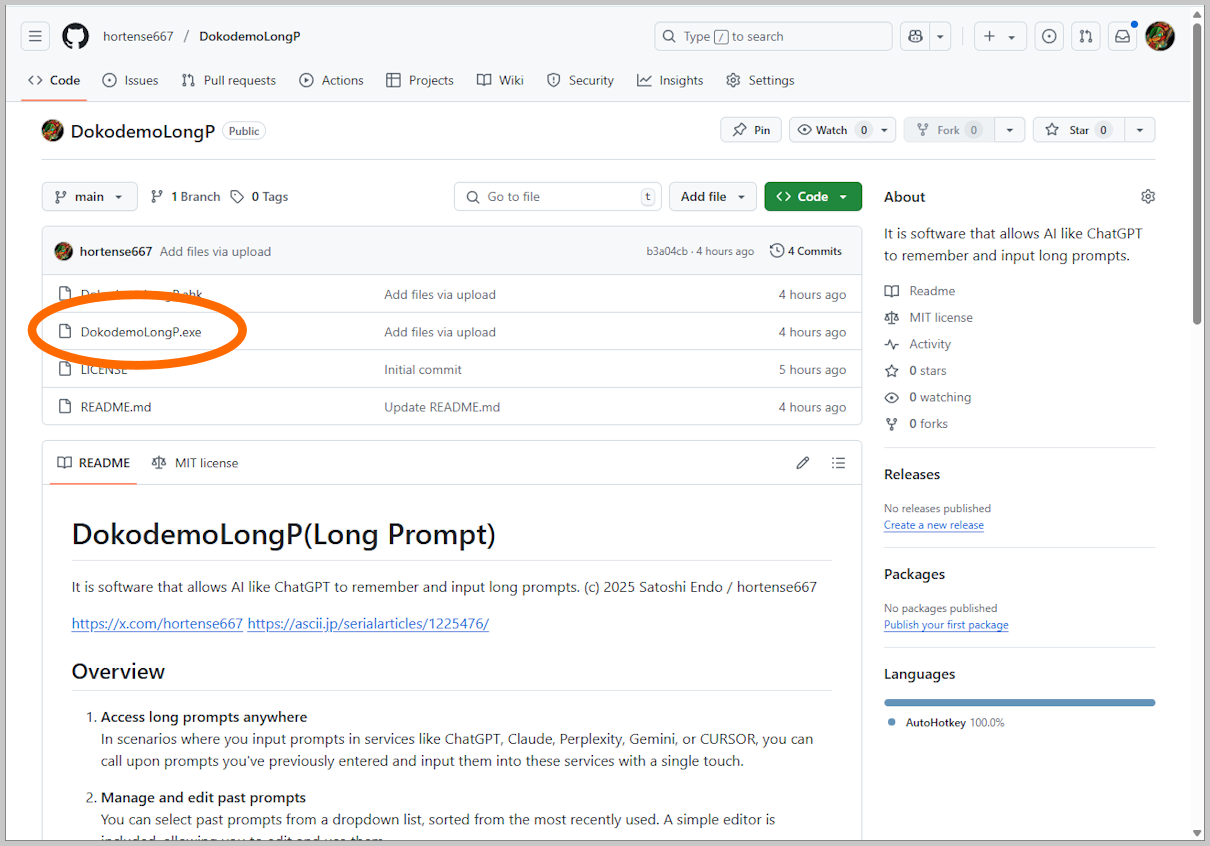The image size is (1210, 846).
Task: Go to the Actions tab
Action: (332, 80)
